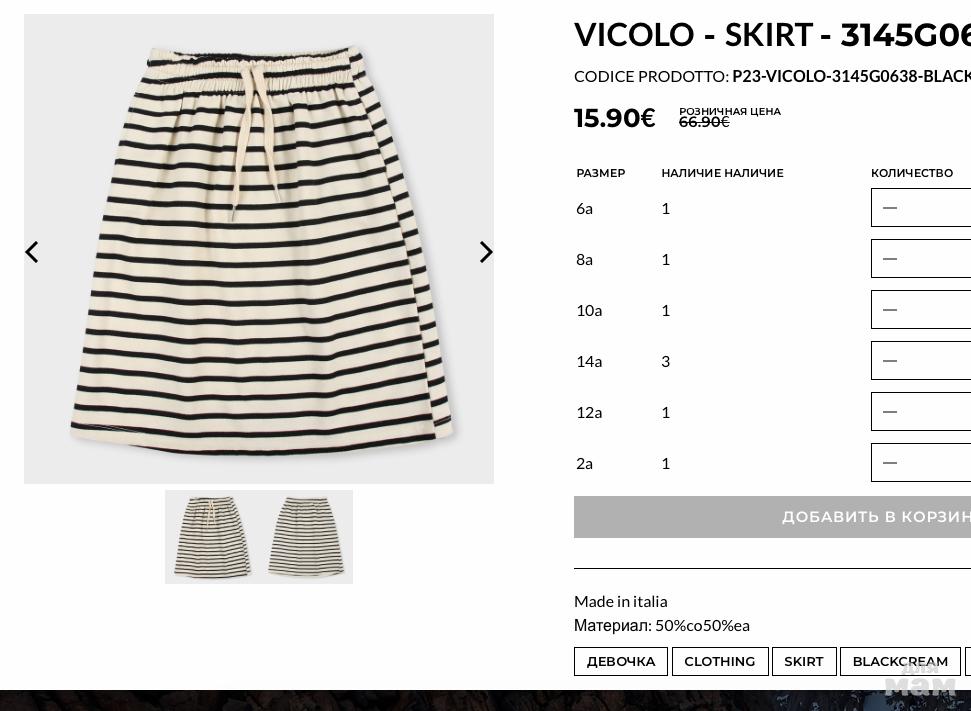971x711 pixels.
Task: Click the quantity field for size 14a
Action: coord(921,361)
